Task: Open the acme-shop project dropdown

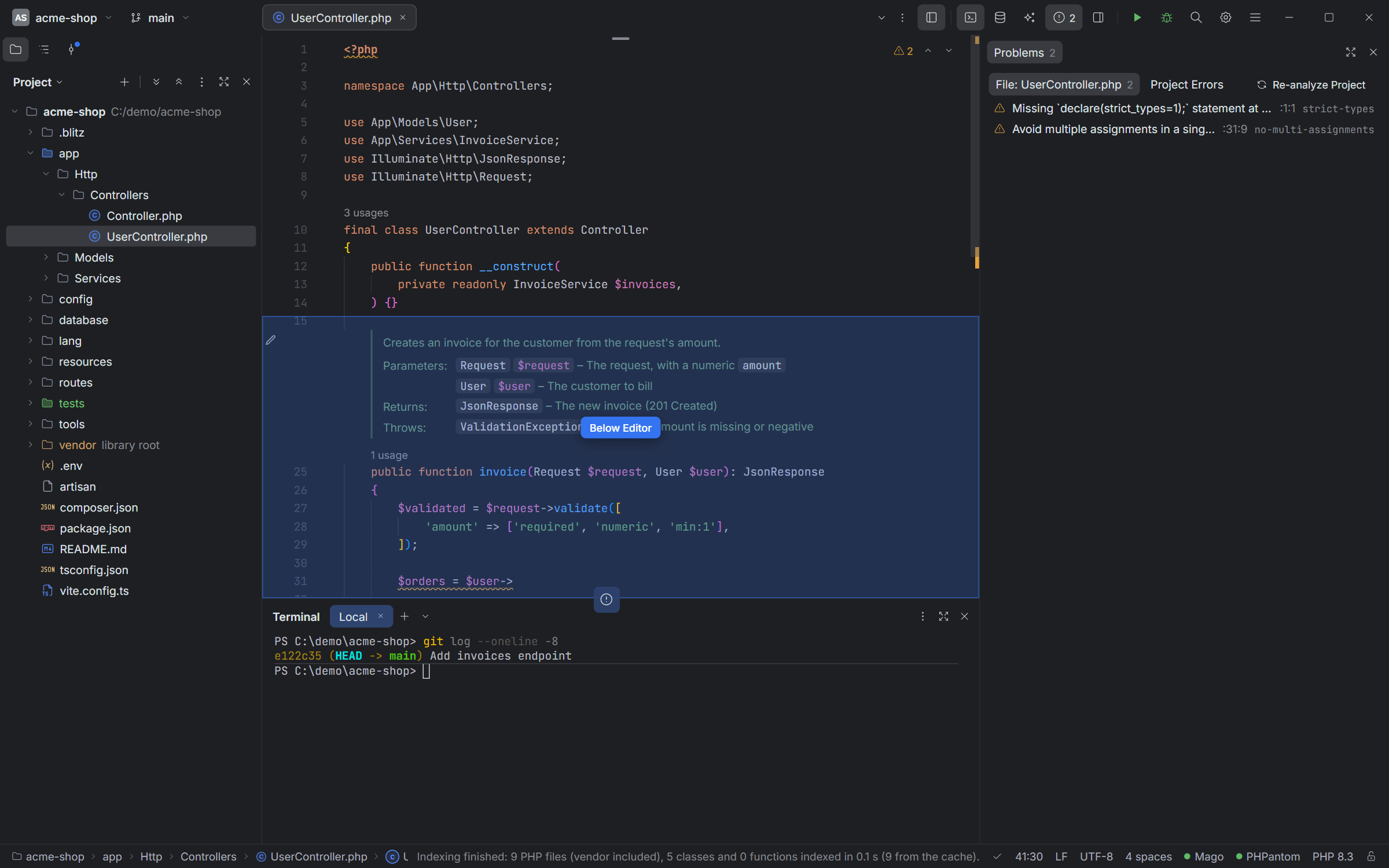Action: pos(63,18)
